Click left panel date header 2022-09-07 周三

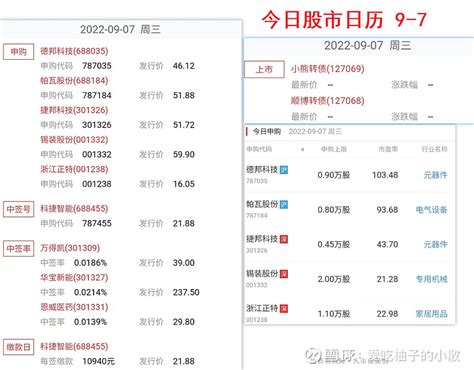coord(120,29)
